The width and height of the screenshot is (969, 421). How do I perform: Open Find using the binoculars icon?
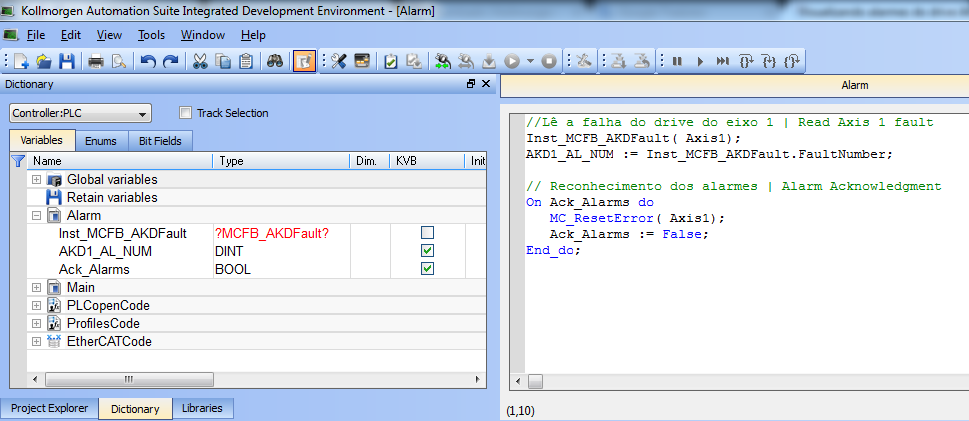point(275,61)
